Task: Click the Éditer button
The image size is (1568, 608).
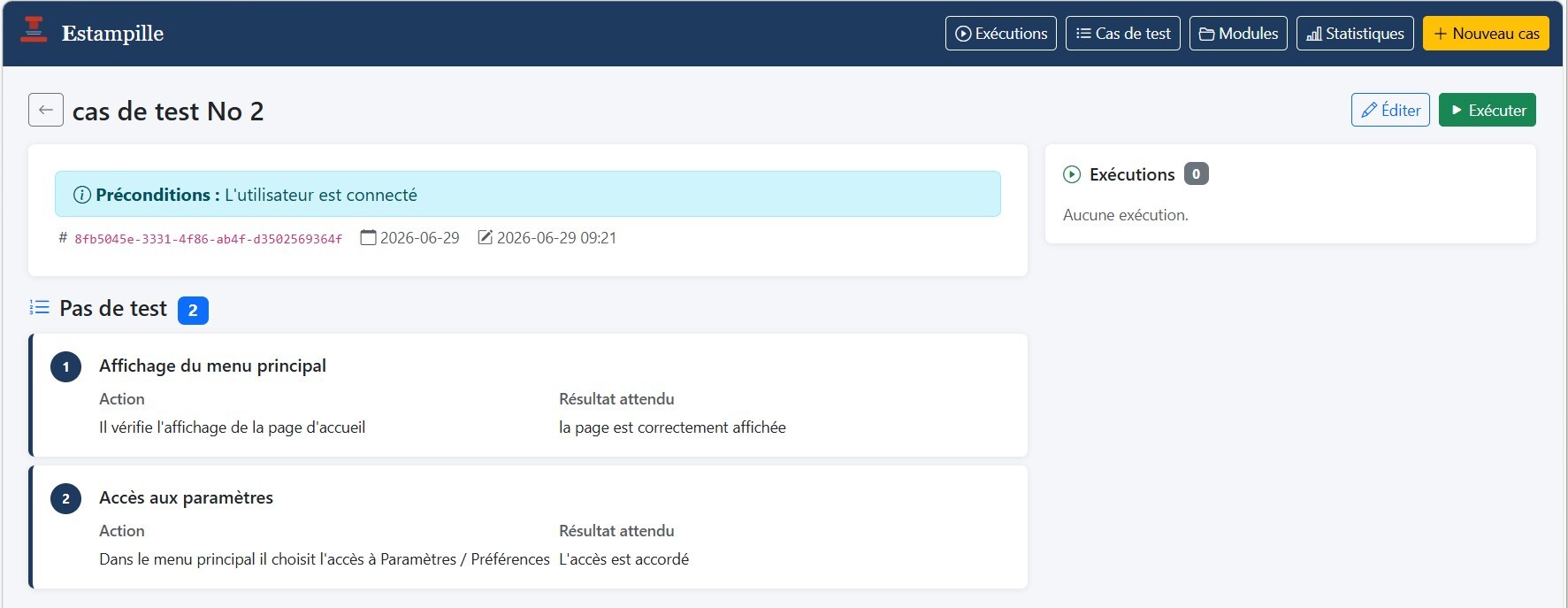Action: coord(1390,110)
